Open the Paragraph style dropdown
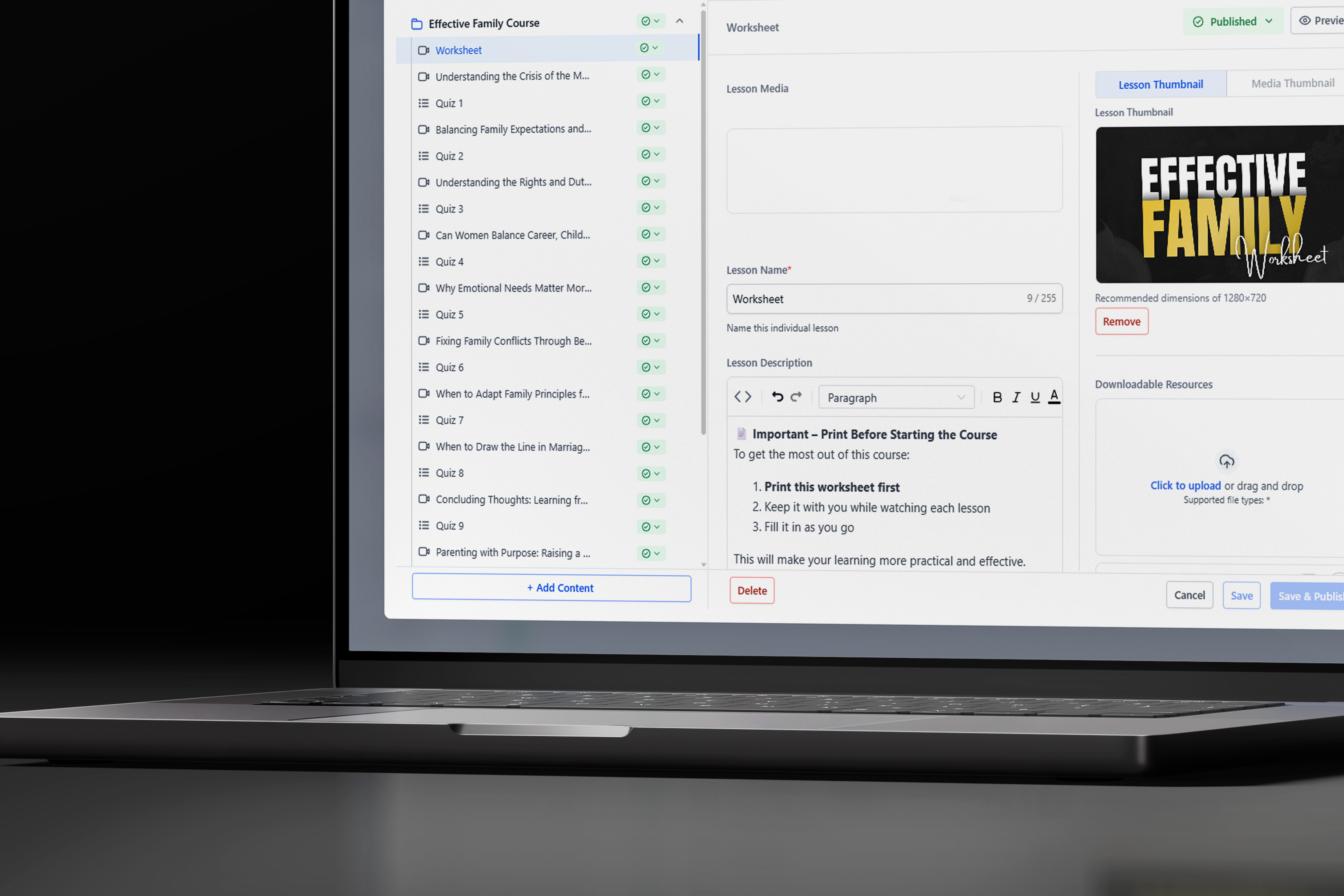Image resolution: width=1344 pixels, height=896 pixels. pyautogui.click(x=896, y=398)
